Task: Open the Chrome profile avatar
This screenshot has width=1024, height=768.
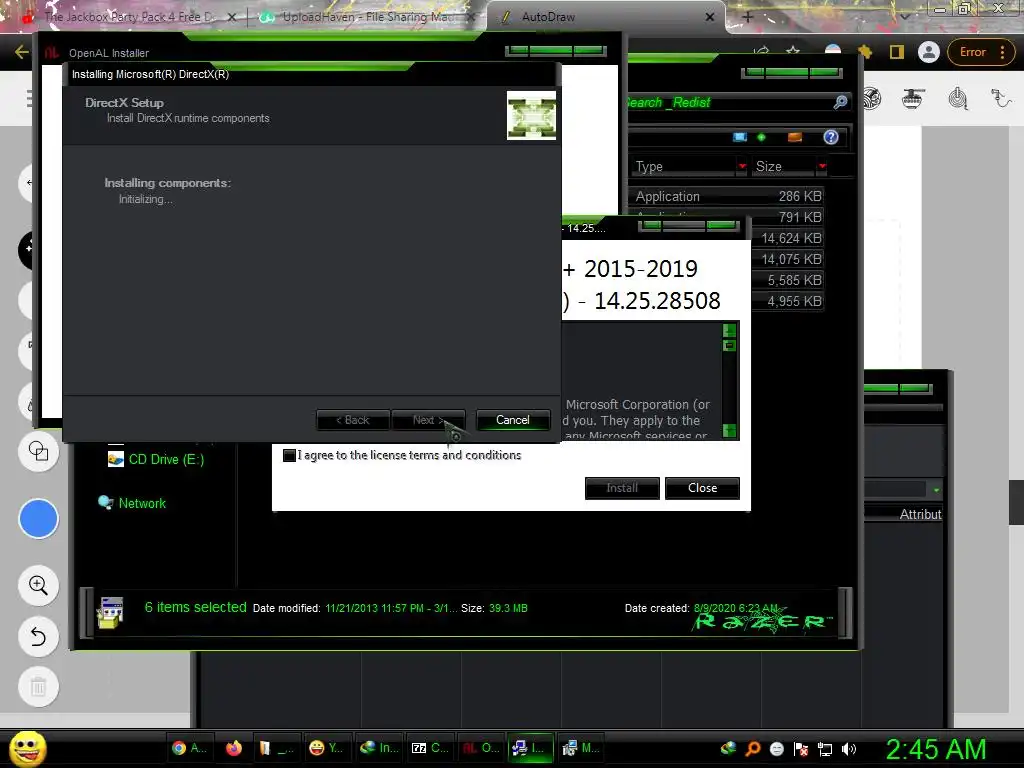Action: (x=928, y=52)
